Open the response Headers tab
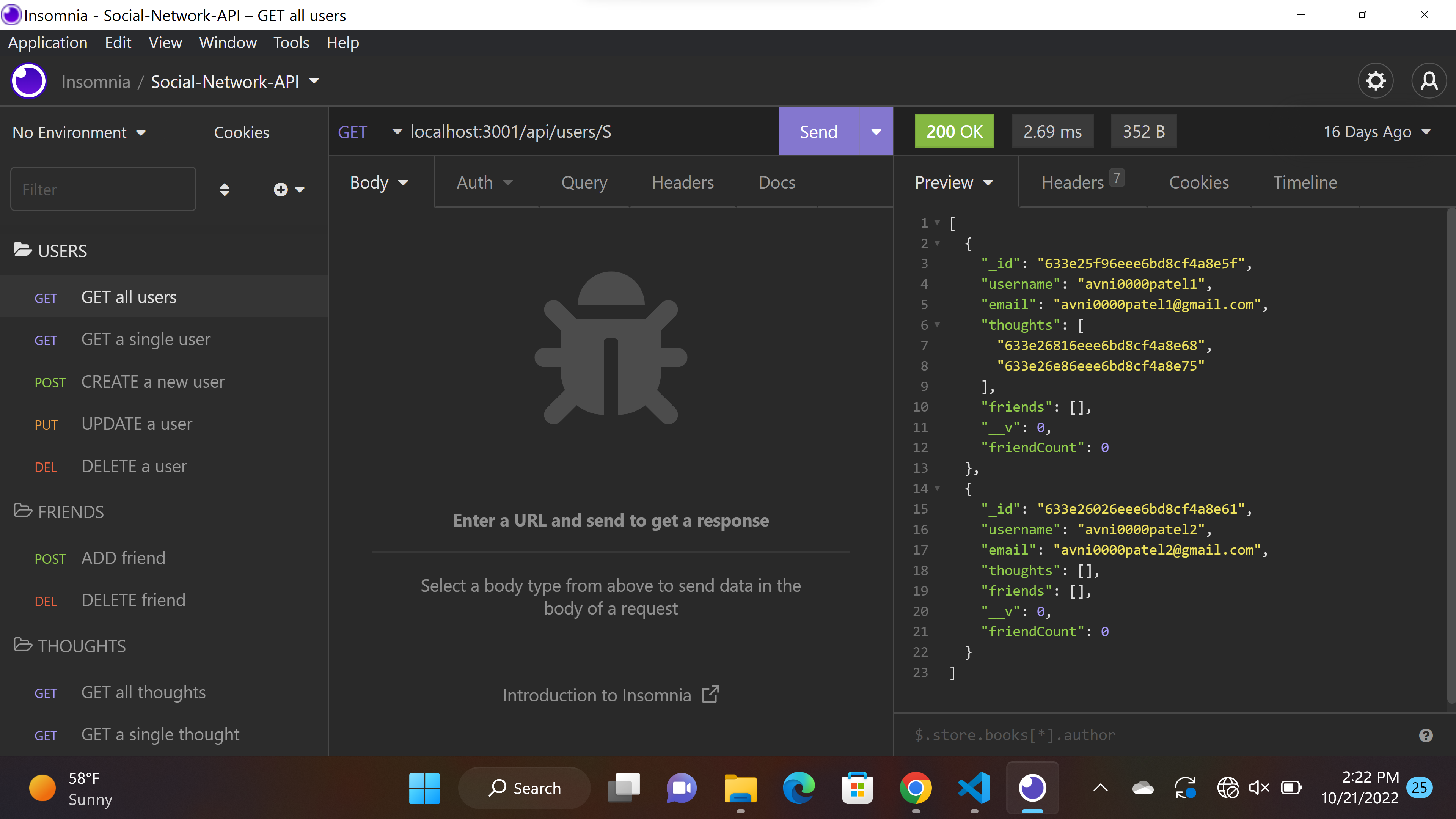 tap(1082, 181)
